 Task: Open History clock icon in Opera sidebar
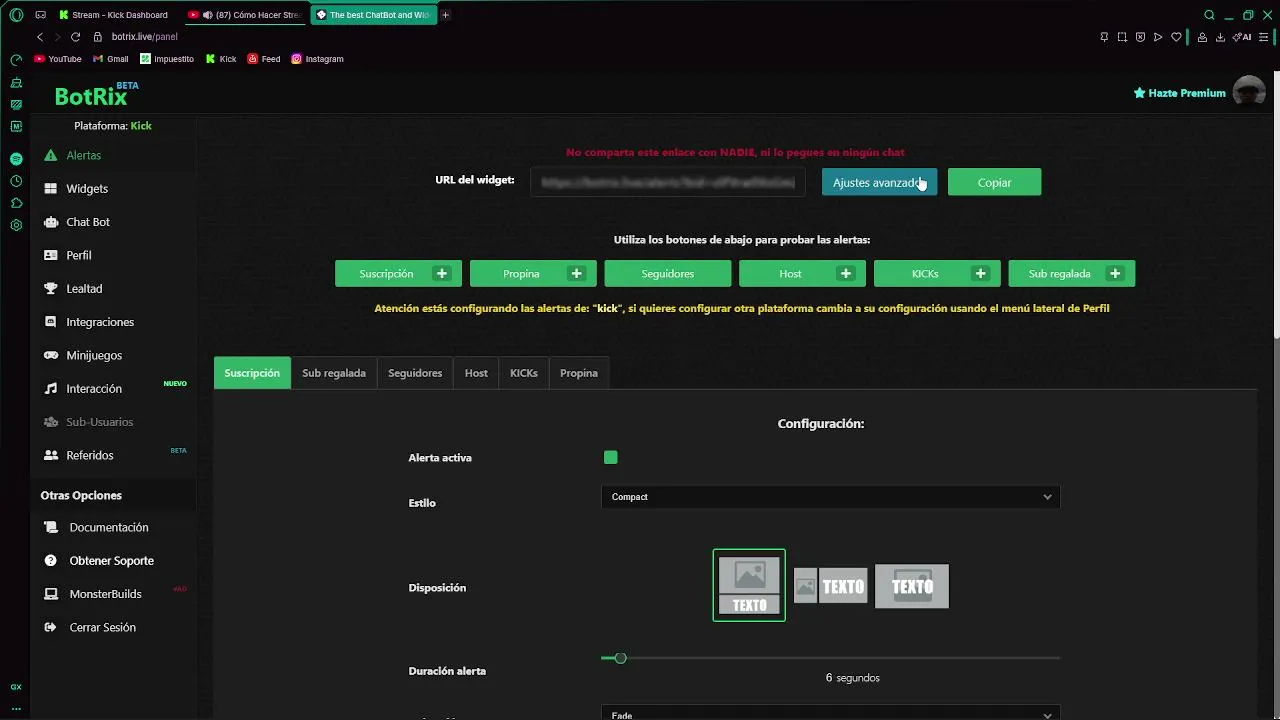click(x=16, y=181)
